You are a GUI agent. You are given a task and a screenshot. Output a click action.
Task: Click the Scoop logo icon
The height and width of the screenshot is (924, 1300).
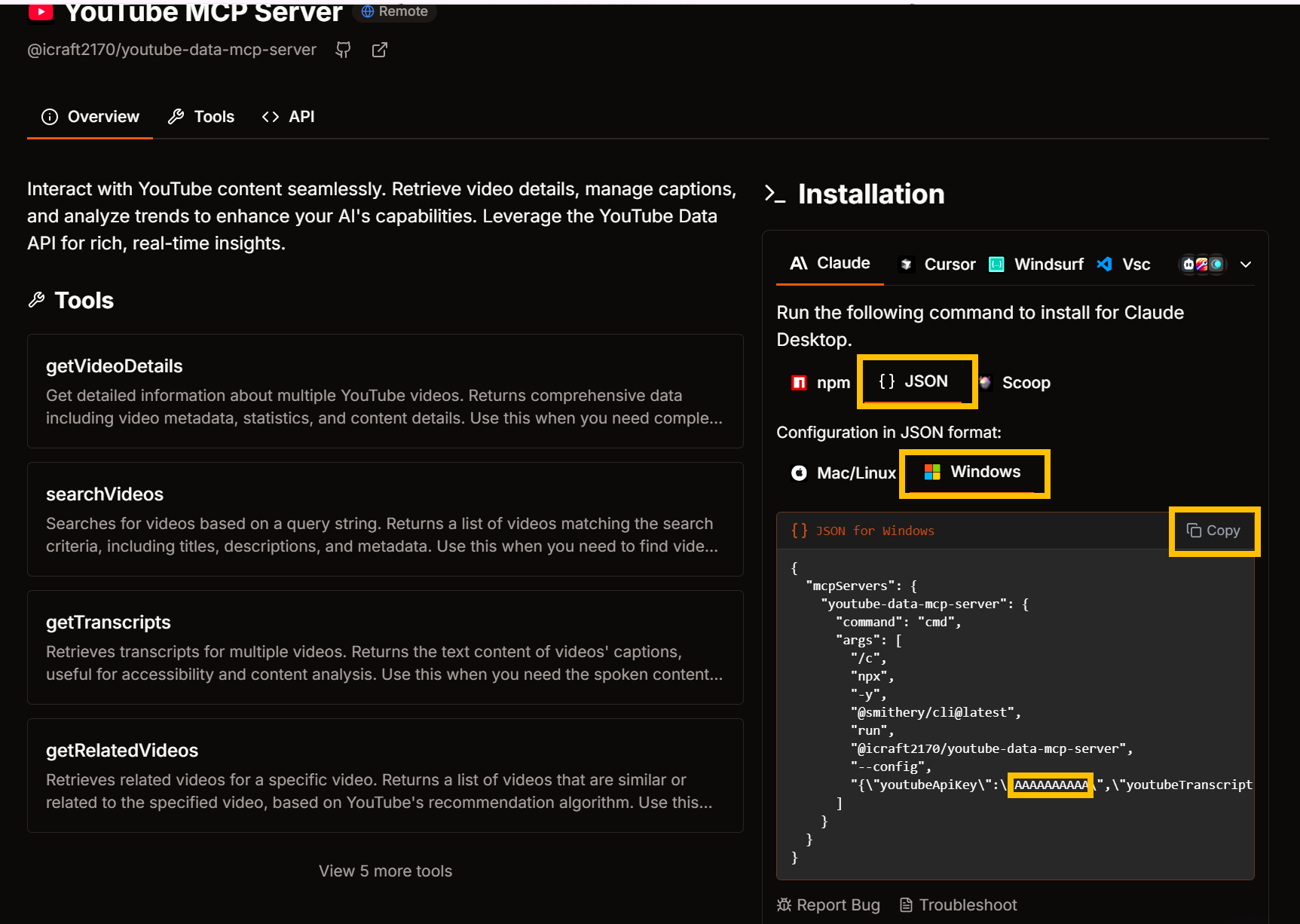985,383
